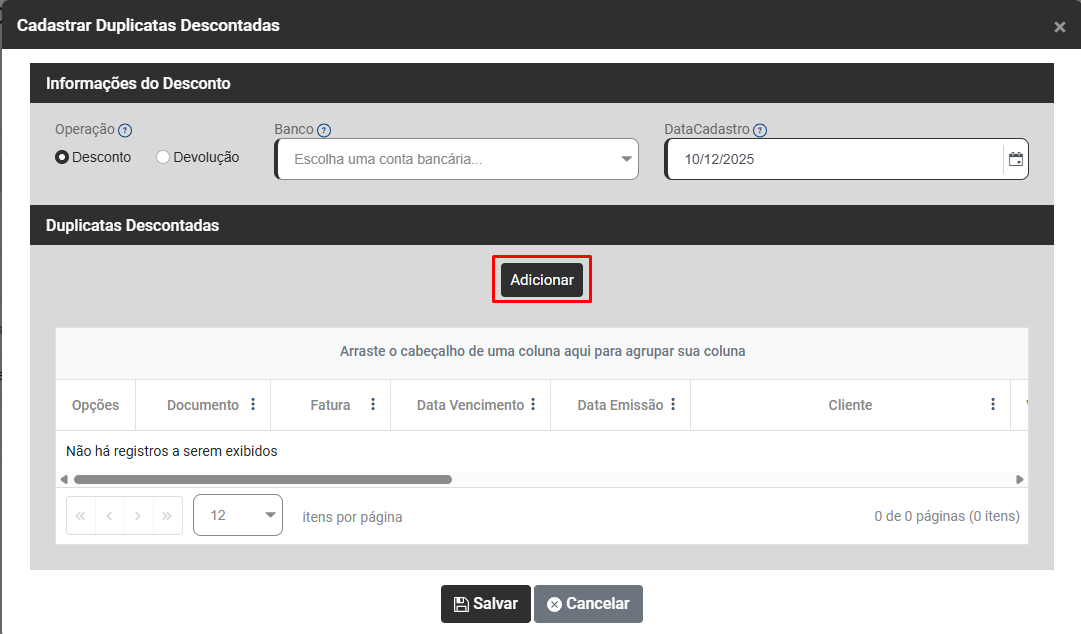Open Fatura column three-dot menu
The image size is (1081, 634).
point(373,405)
